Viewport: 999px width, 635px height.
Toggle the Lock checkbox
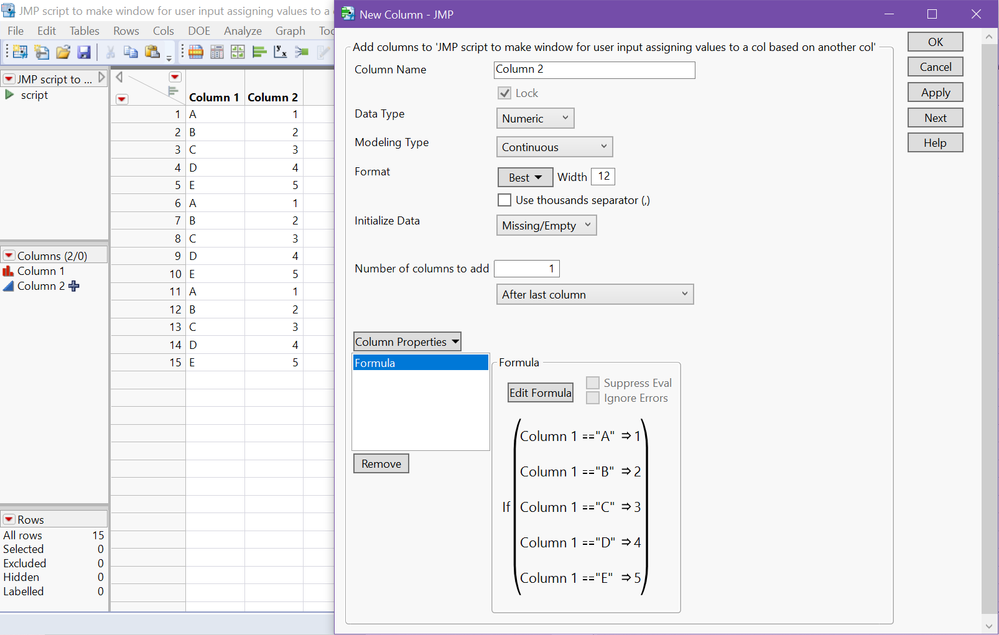tap(505, 93)
